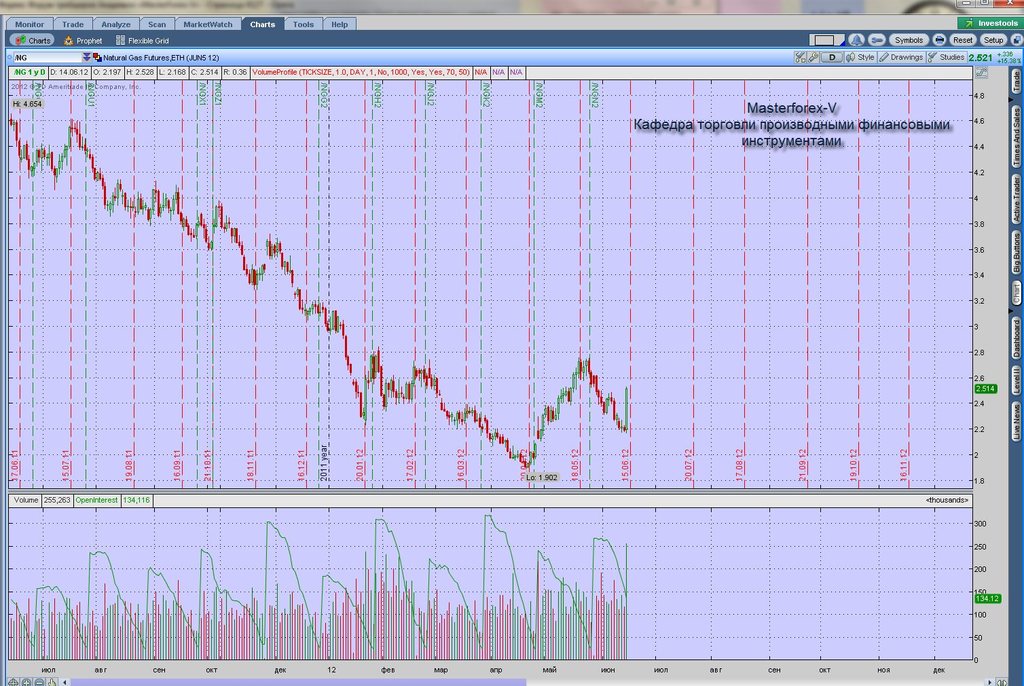Open the D timeframe selector

click(x=832, y=57)
